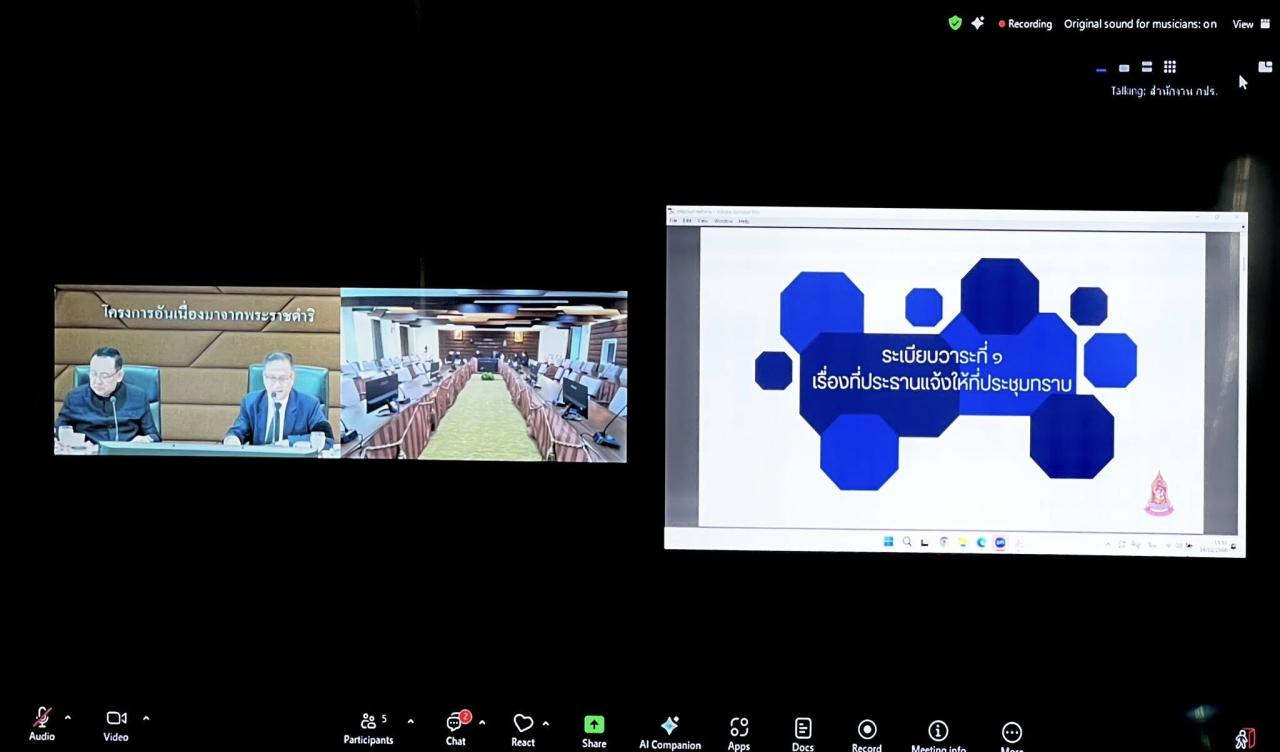Image resolution: width=1280 pixels, height=752 pixels.
Task: Open the chevron menu next to Participants
Action: 410,722
